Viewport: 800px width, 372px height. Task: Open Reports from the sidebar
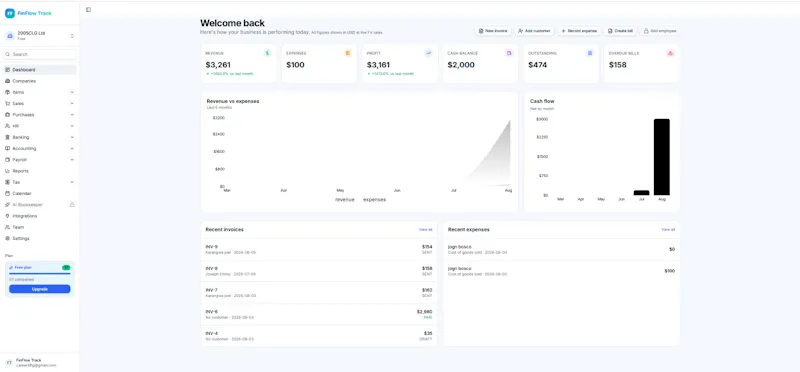(x=40, y=171)
